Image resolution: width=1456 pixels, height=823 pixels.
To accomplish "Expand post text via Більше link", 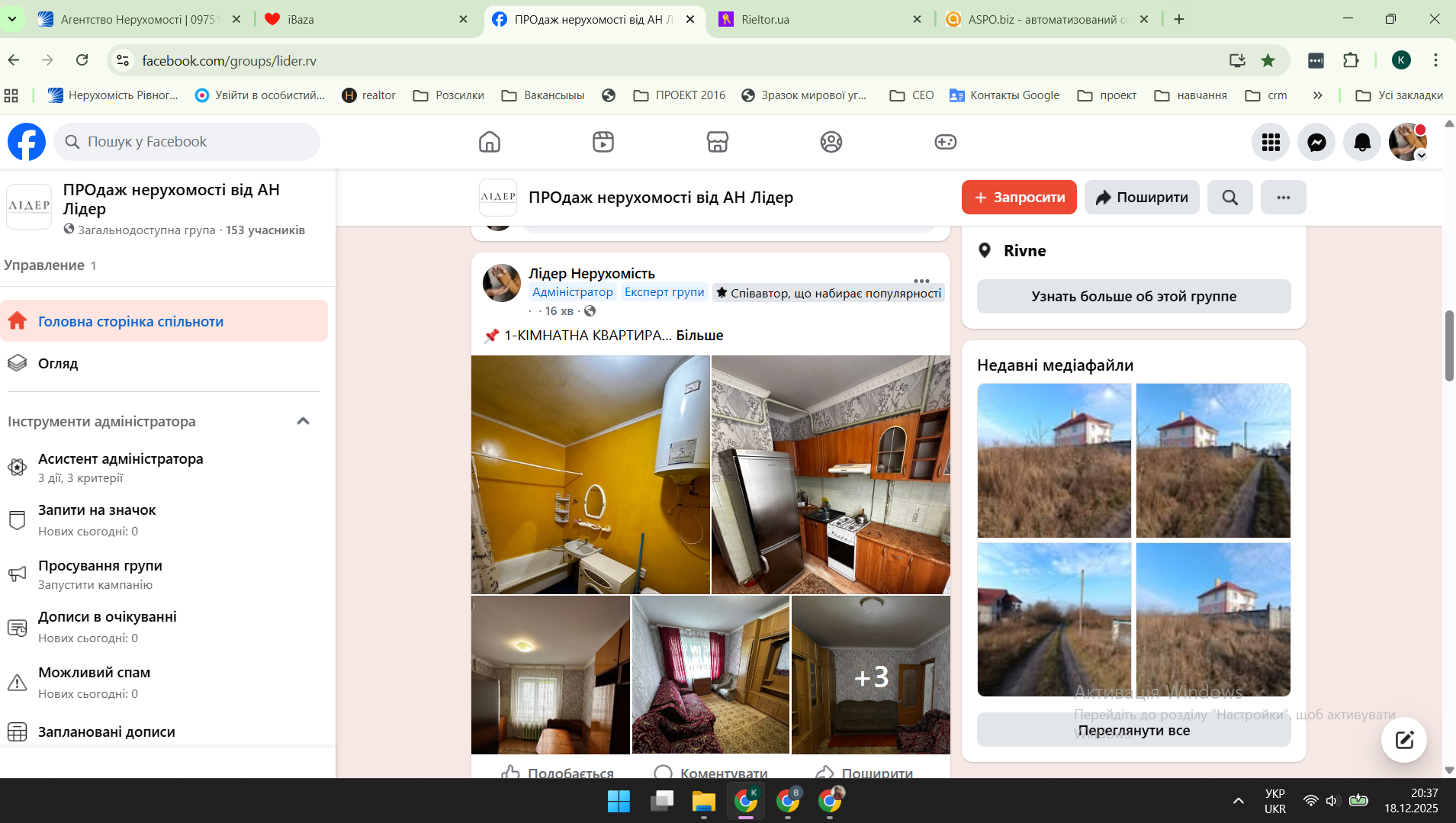I will tap(699, 336).
